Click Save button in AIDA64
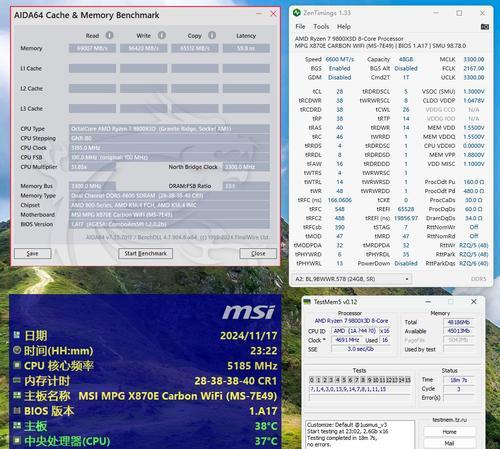Image resolution: width=500 pixels, height=449 pixels. pyautogui.click(x=32, y=253)
